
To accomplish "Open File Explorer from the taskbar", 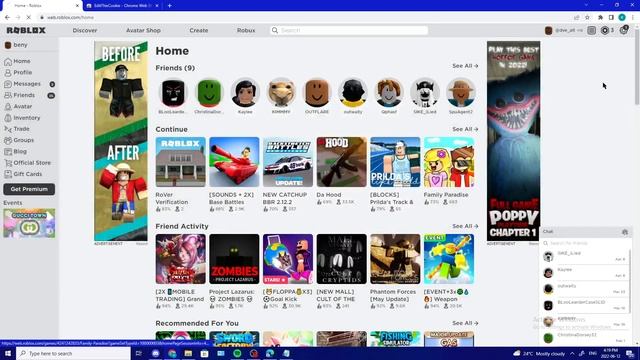I will tap(188, 353).
